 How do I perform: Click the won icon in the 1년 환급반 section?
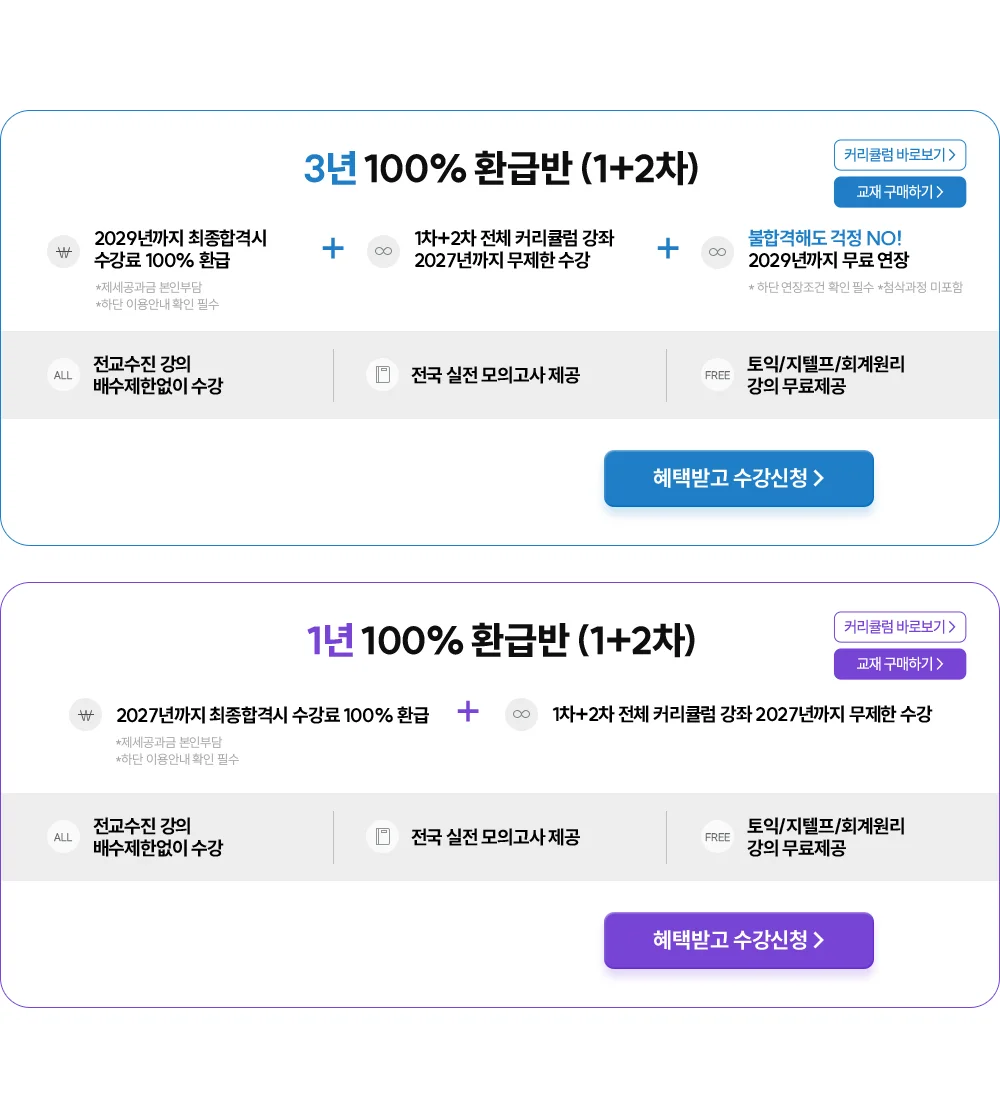click(x=86, y=714)
